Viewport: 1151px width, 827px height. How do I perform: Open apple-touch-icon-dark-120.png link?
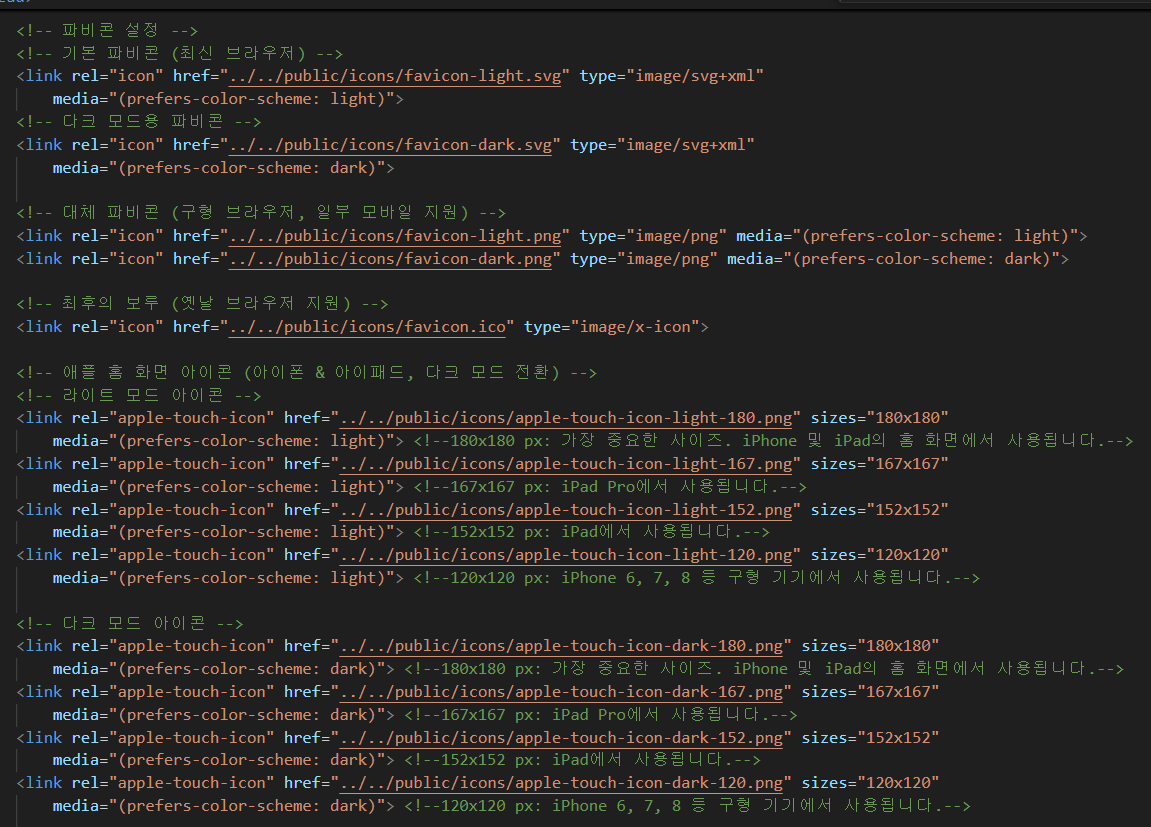pos(562,784)
